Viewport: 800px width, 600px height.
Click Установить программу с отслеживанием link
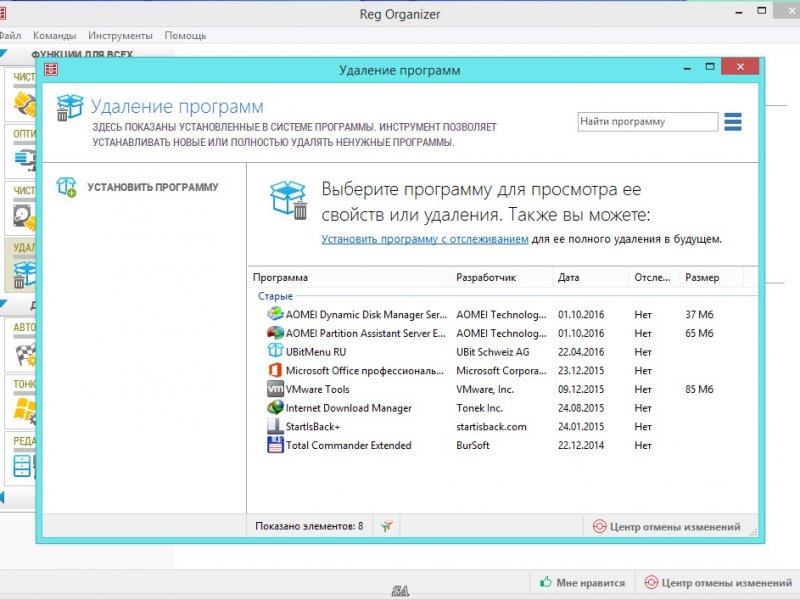[424, 239]
